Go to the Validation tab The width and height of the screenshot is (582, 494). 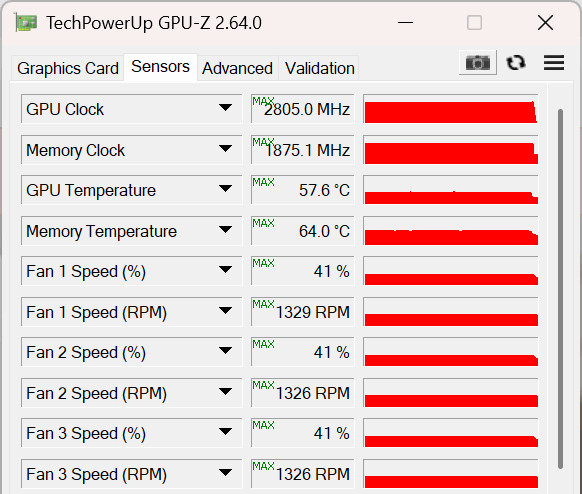point(320,68)
